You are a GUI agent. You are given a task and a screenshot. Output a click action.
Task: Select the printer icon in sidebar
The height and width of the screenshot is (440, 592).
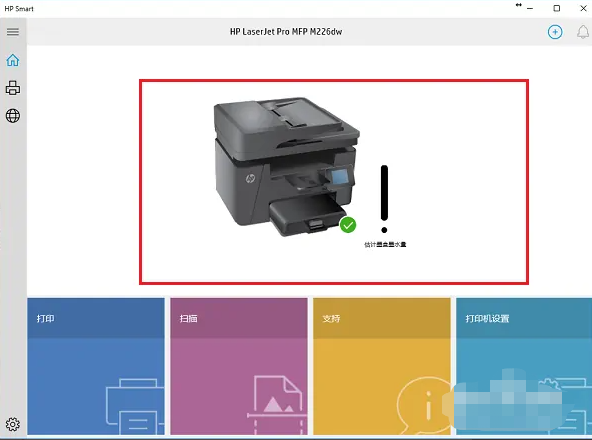point(13,88)
